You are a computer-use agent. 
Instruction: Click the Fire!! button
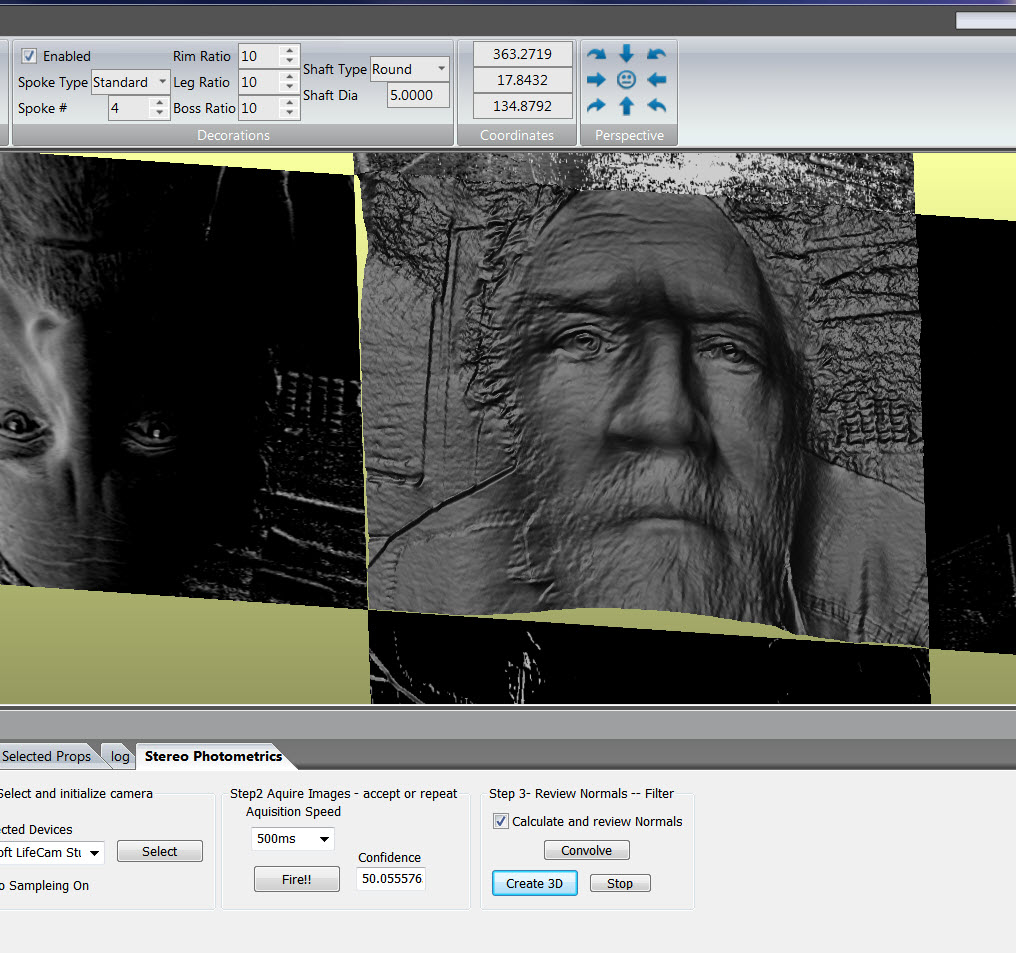tap(296, 879)
